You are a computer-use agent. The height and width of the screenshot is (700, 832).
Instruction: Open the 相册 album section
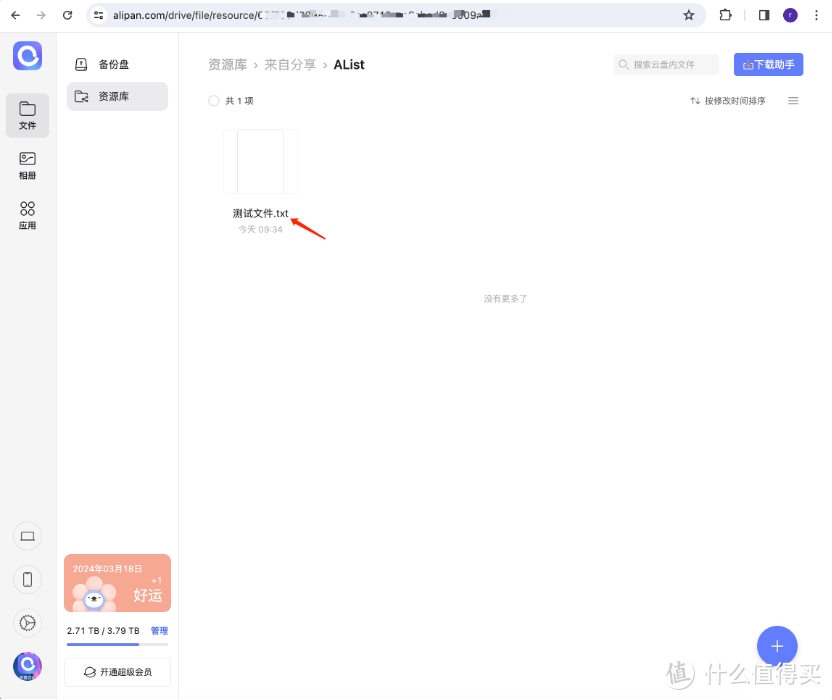28,166
